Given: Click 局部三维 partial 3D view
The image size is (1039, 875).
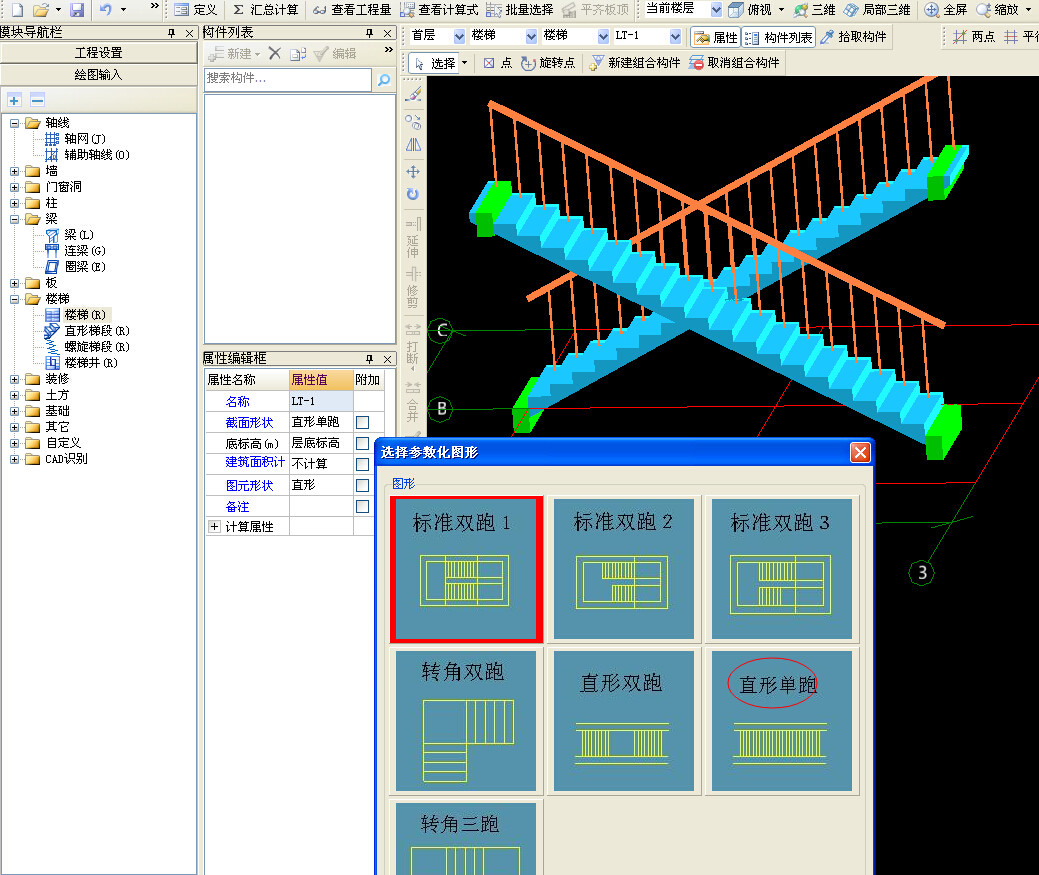Looking at the screenshot, I should (x=877, y=10).
